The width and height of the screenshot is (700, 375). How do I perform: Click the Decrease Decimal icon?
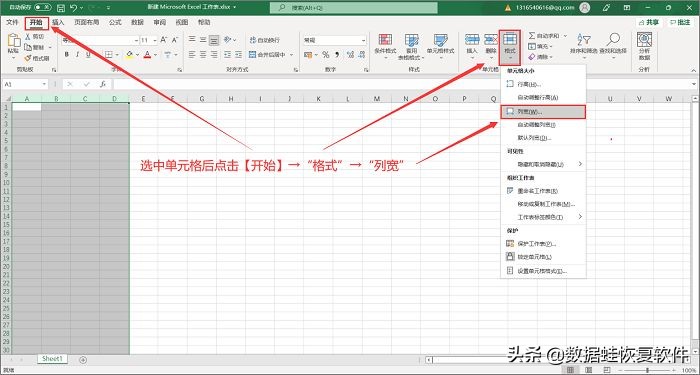point(361,54)
